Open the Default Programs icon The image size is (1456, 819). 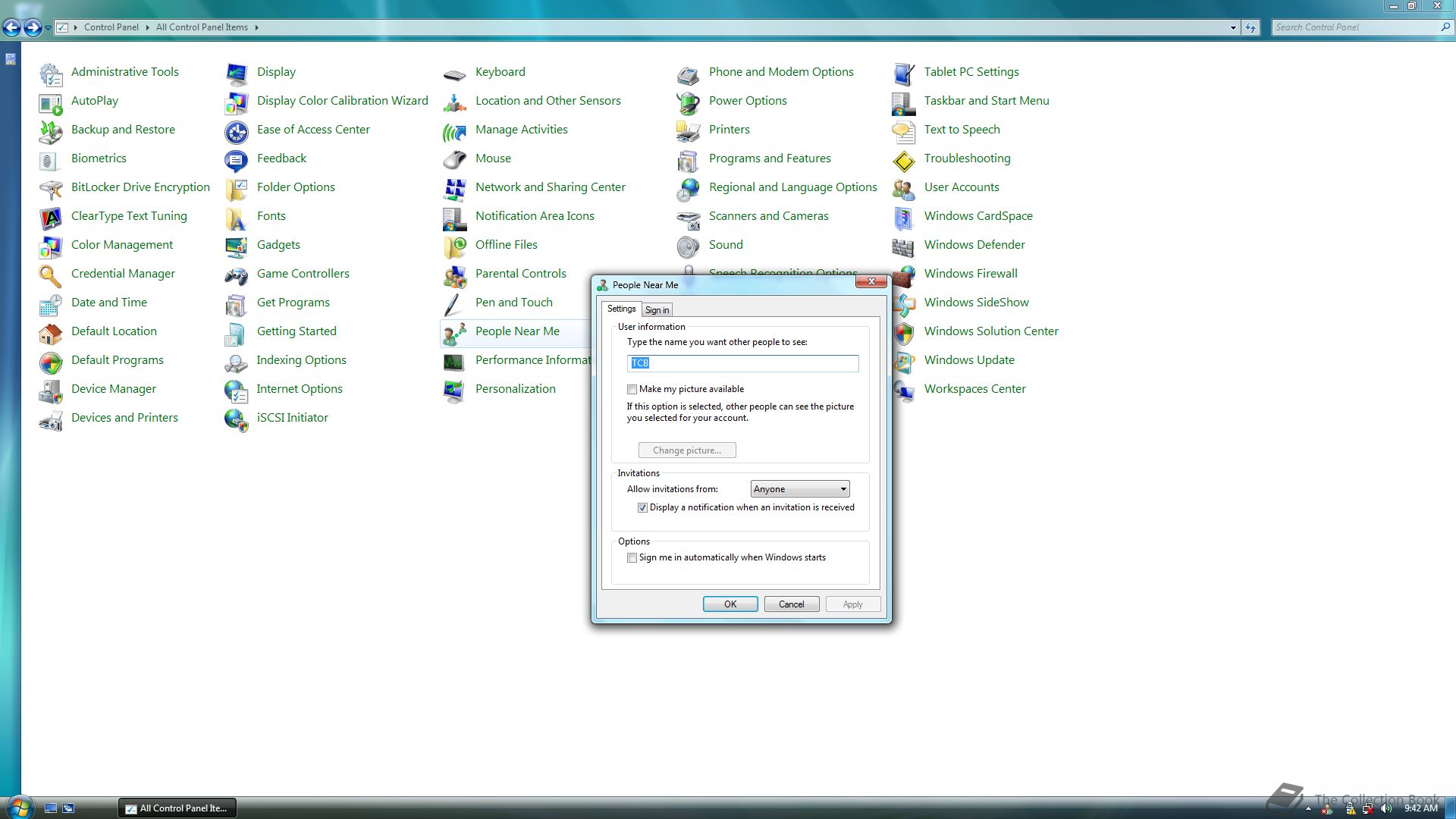tap(51, 362)
